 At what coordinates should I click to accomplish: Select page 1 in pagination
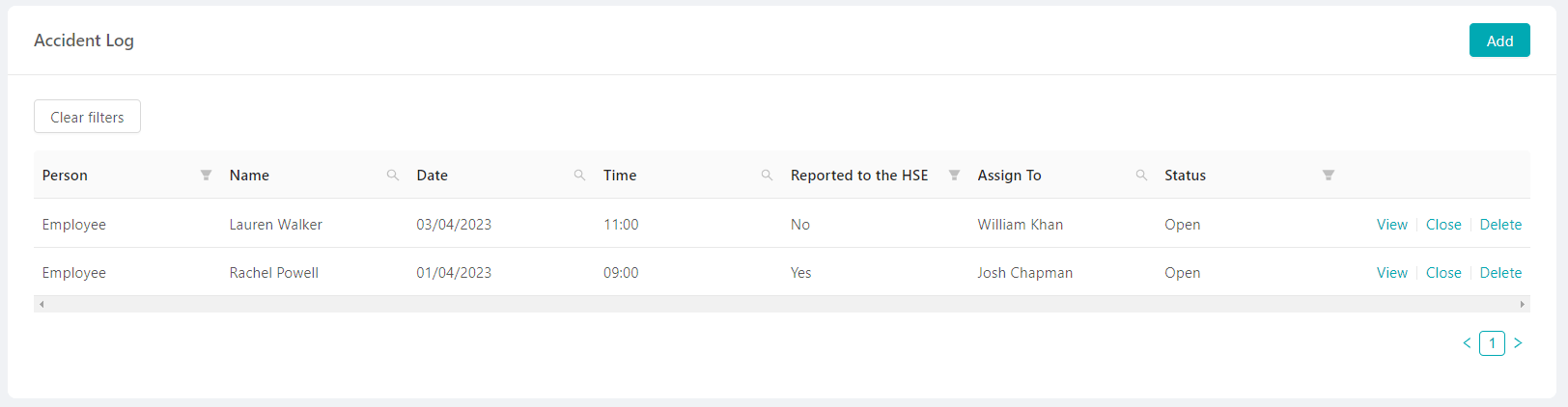1492,343
